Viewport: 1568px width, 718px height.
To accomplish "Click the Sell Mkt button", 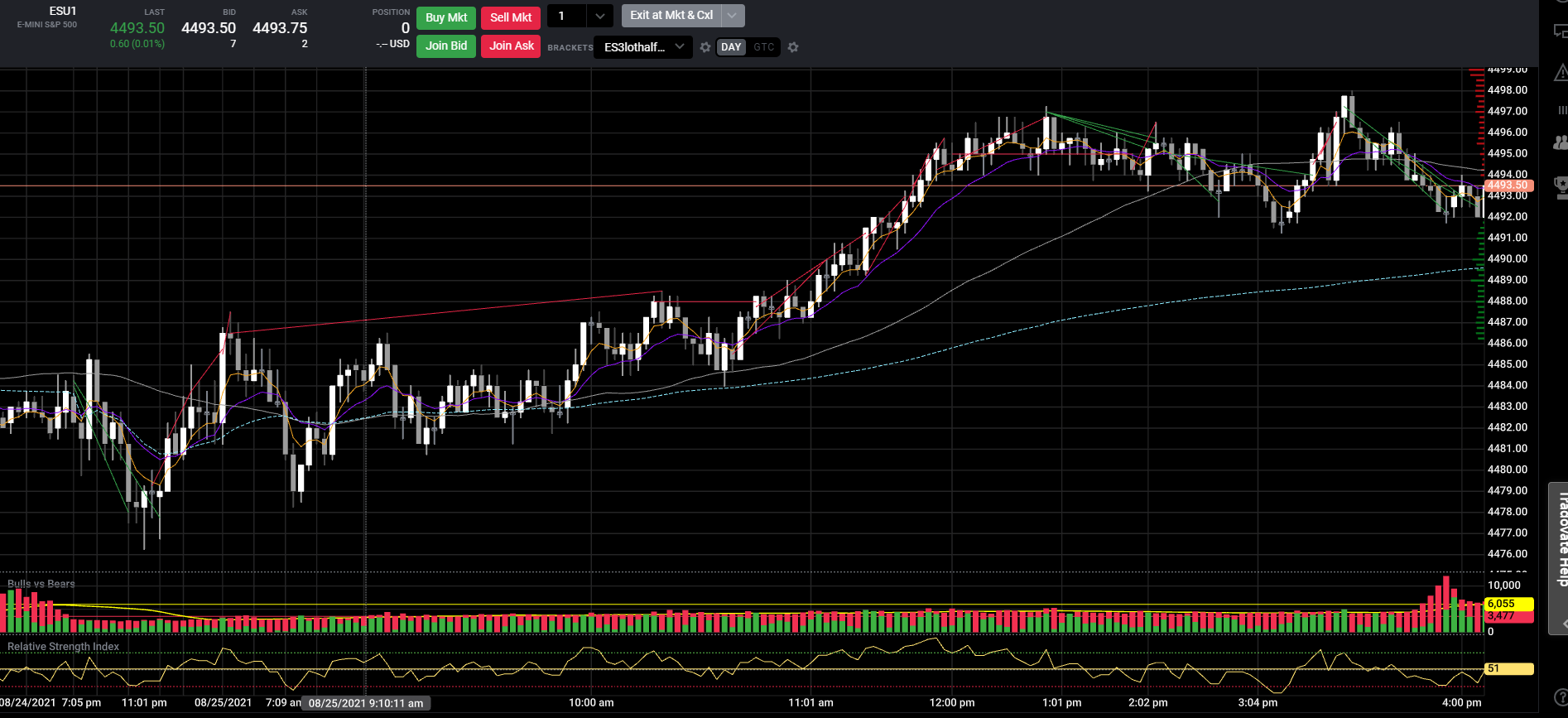I will [x=511, y=17].
